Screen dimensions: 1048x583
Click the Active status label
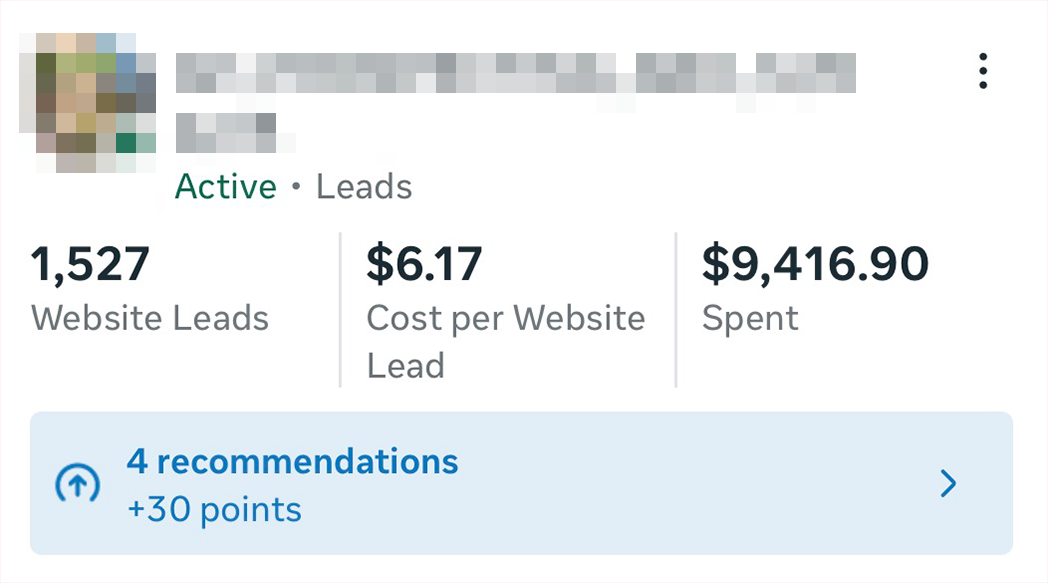[x=226, y=187]
